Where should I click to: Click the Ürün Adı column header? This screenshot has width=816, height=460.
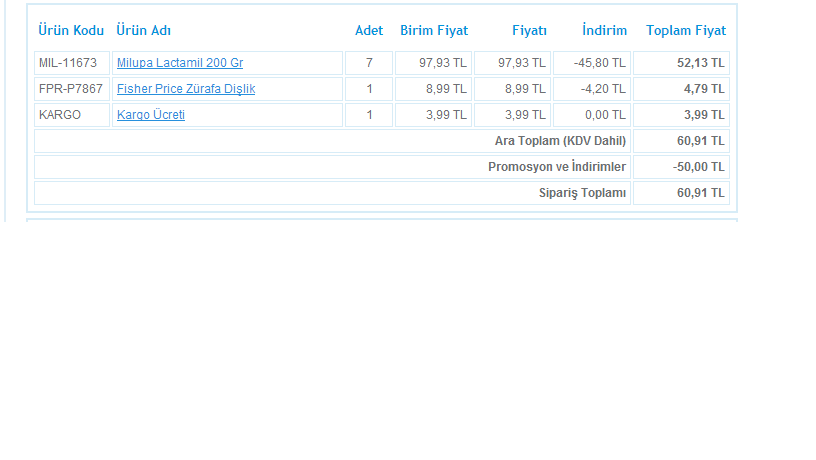[x=144, y=31]
